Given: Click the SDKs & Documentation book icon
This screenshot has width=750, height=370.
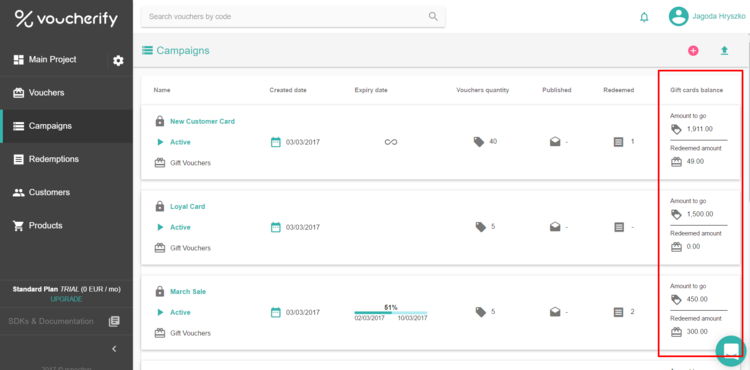Looking at the screenshot, I should pos(114,321).
